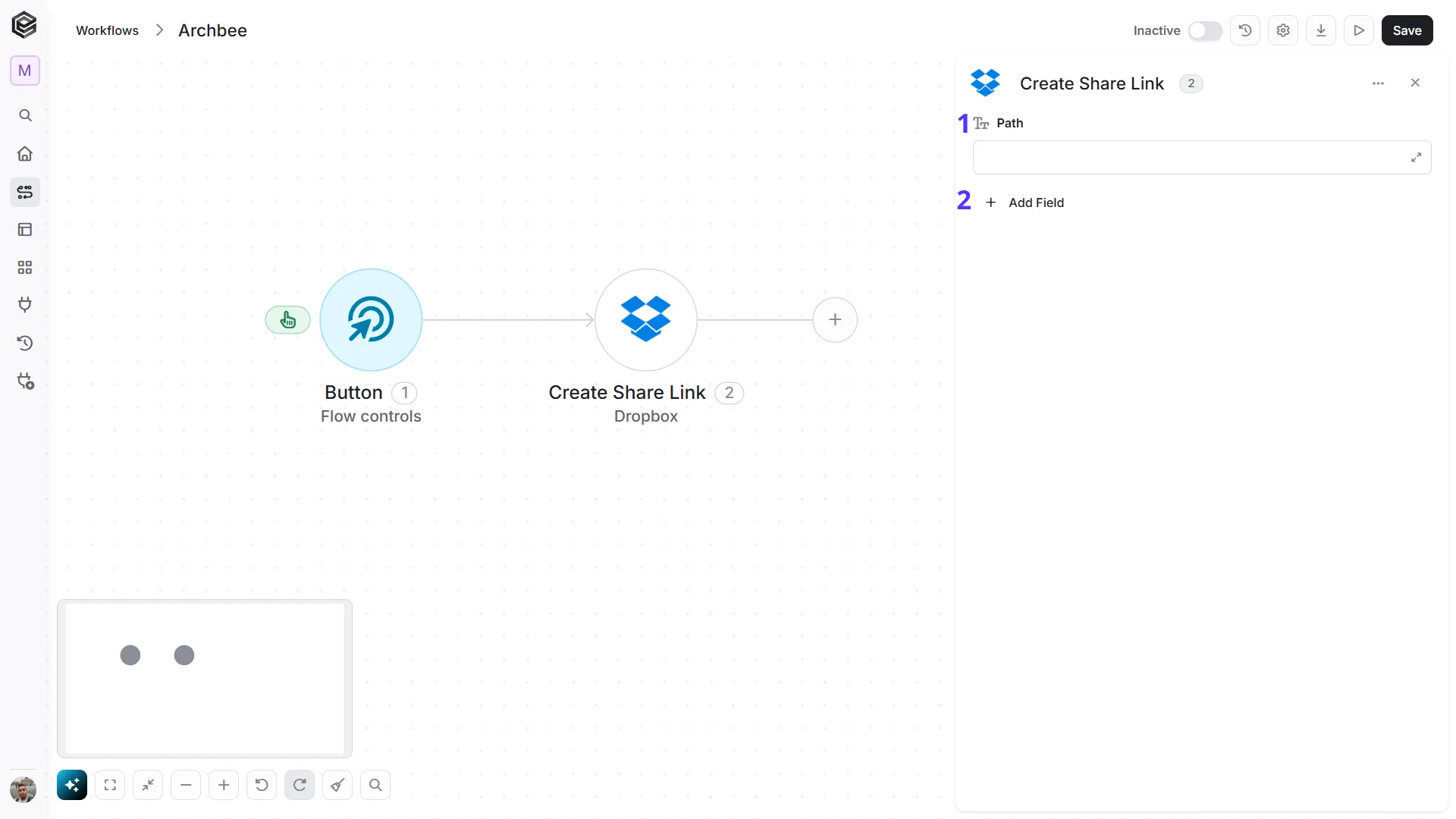1456x819 pixels.
Task: Clean up the canvas with the brush tool
Action: click(337, 785)
